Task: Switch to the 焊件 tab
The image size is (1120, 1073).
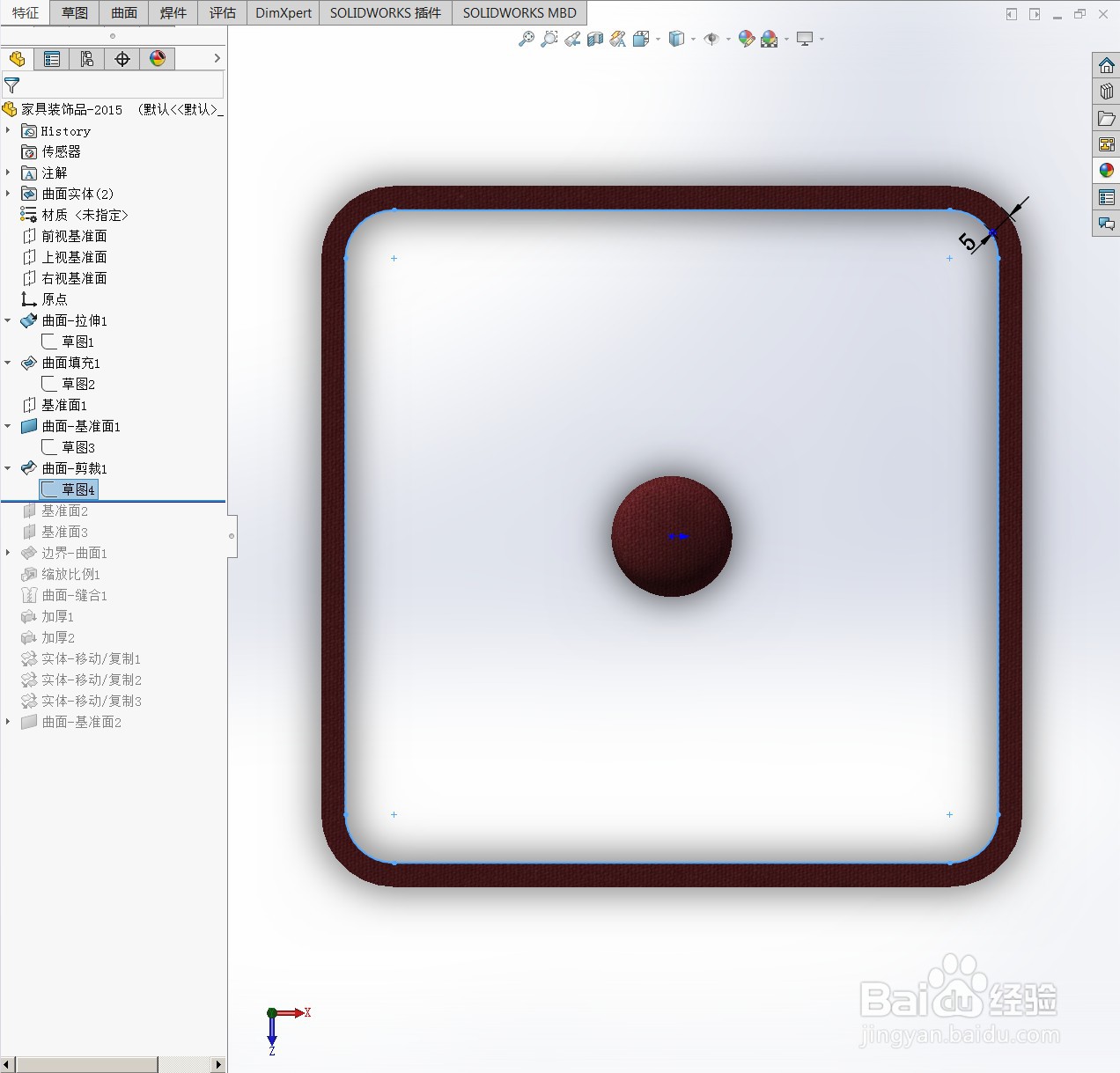Action: (x=173, y=12)
